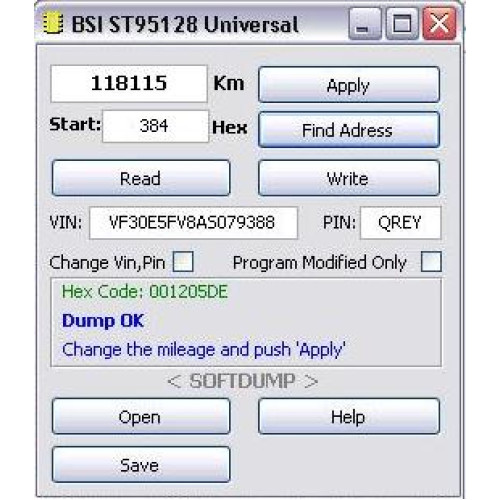Click the Apply button
Image resolution: width=500 pixels, height=500 pixels.
tap(349, 85)
